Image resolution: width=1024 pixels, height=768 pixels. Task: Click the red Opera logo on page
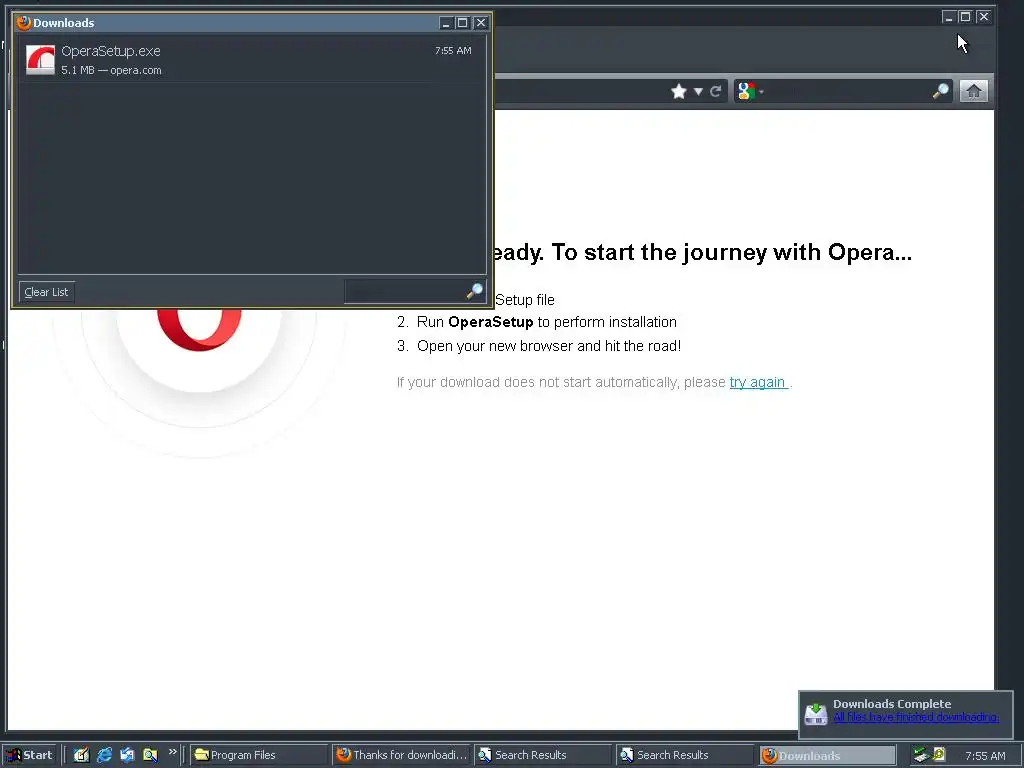199,328
